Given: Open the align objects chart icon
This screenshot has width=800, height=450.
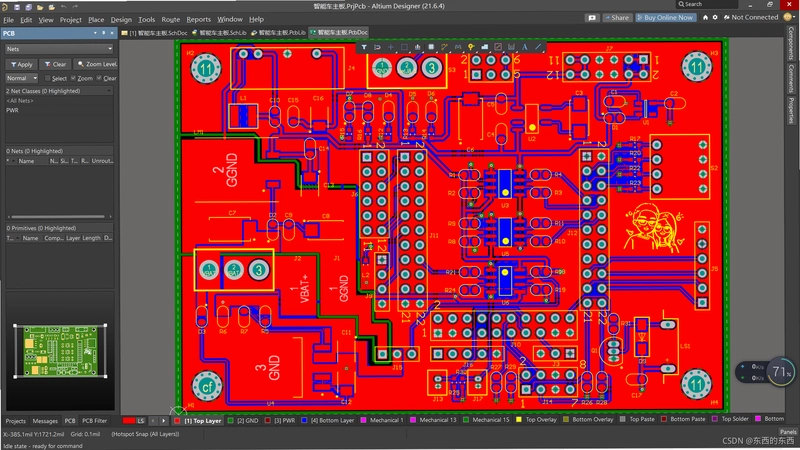Looking at the screenshot, I should [x=417, y=47].
